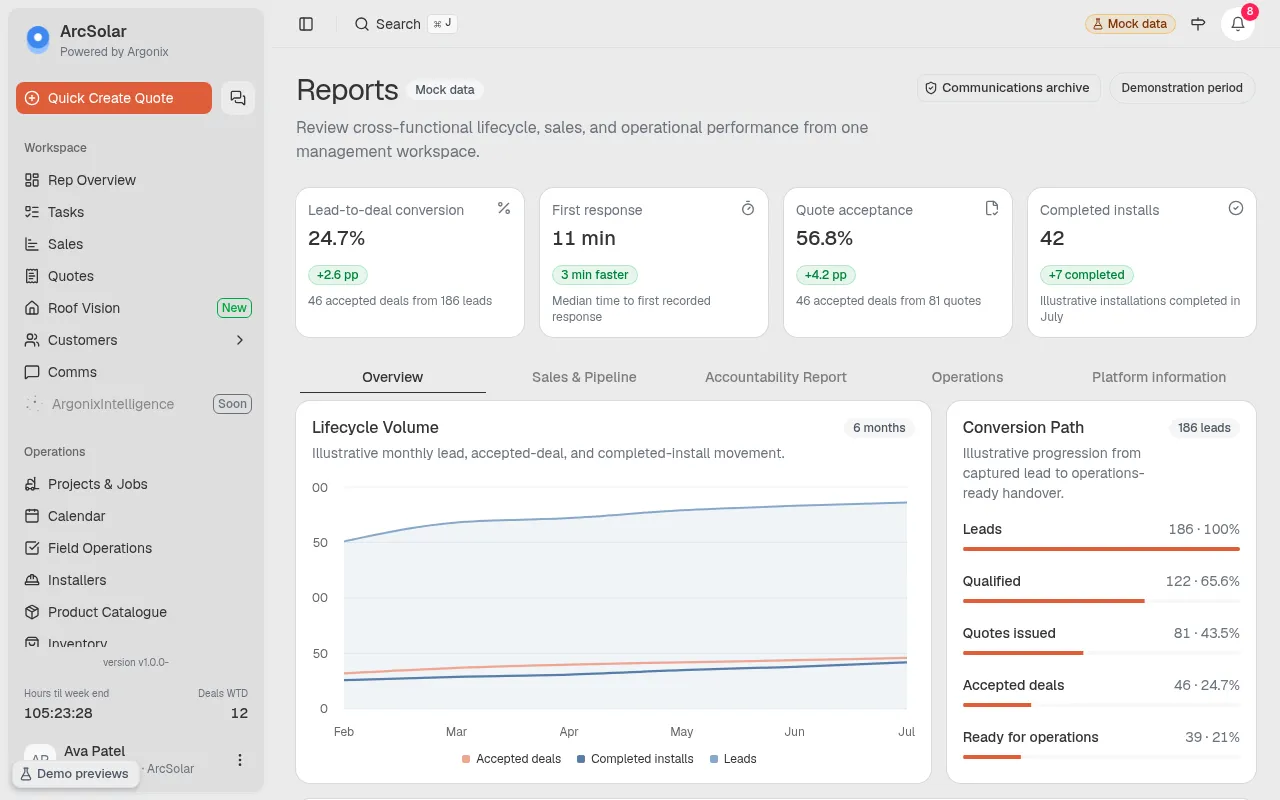Open the Platform information tab
1280x800 pixels.
(1159, 377)
